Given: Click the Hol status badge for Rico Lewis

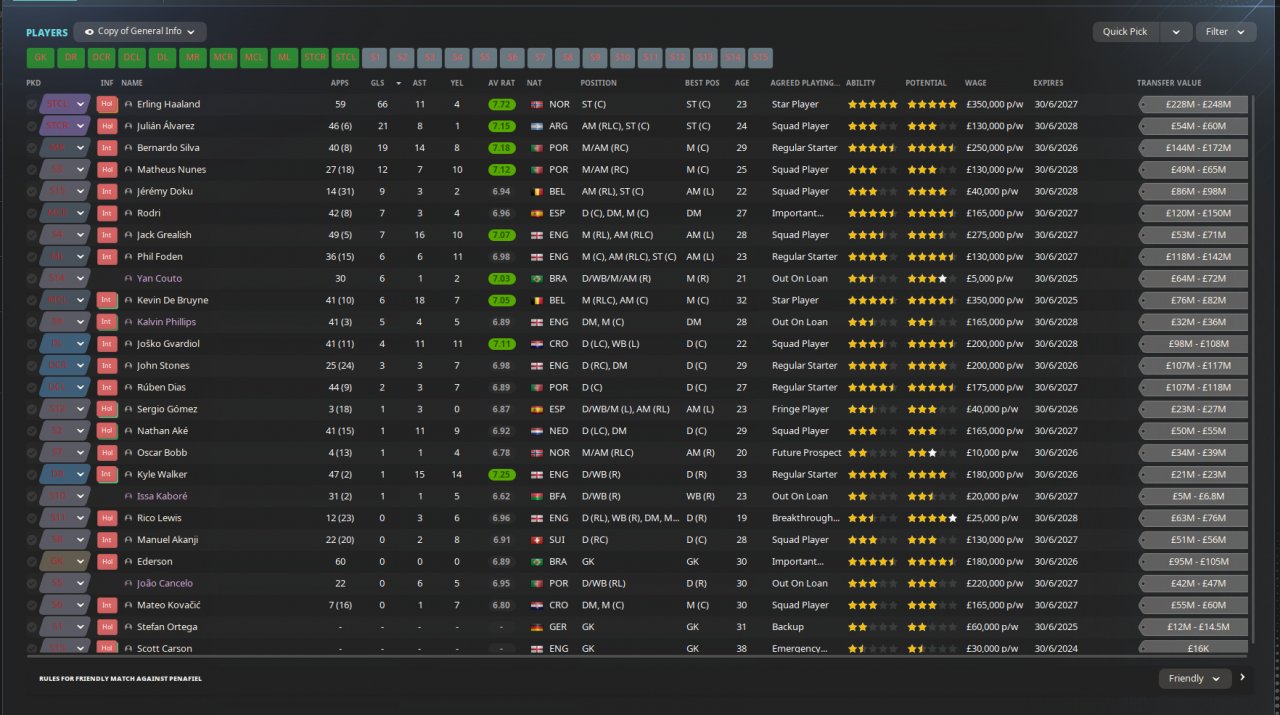Looking at the screenshot, I should pos(107,518).
